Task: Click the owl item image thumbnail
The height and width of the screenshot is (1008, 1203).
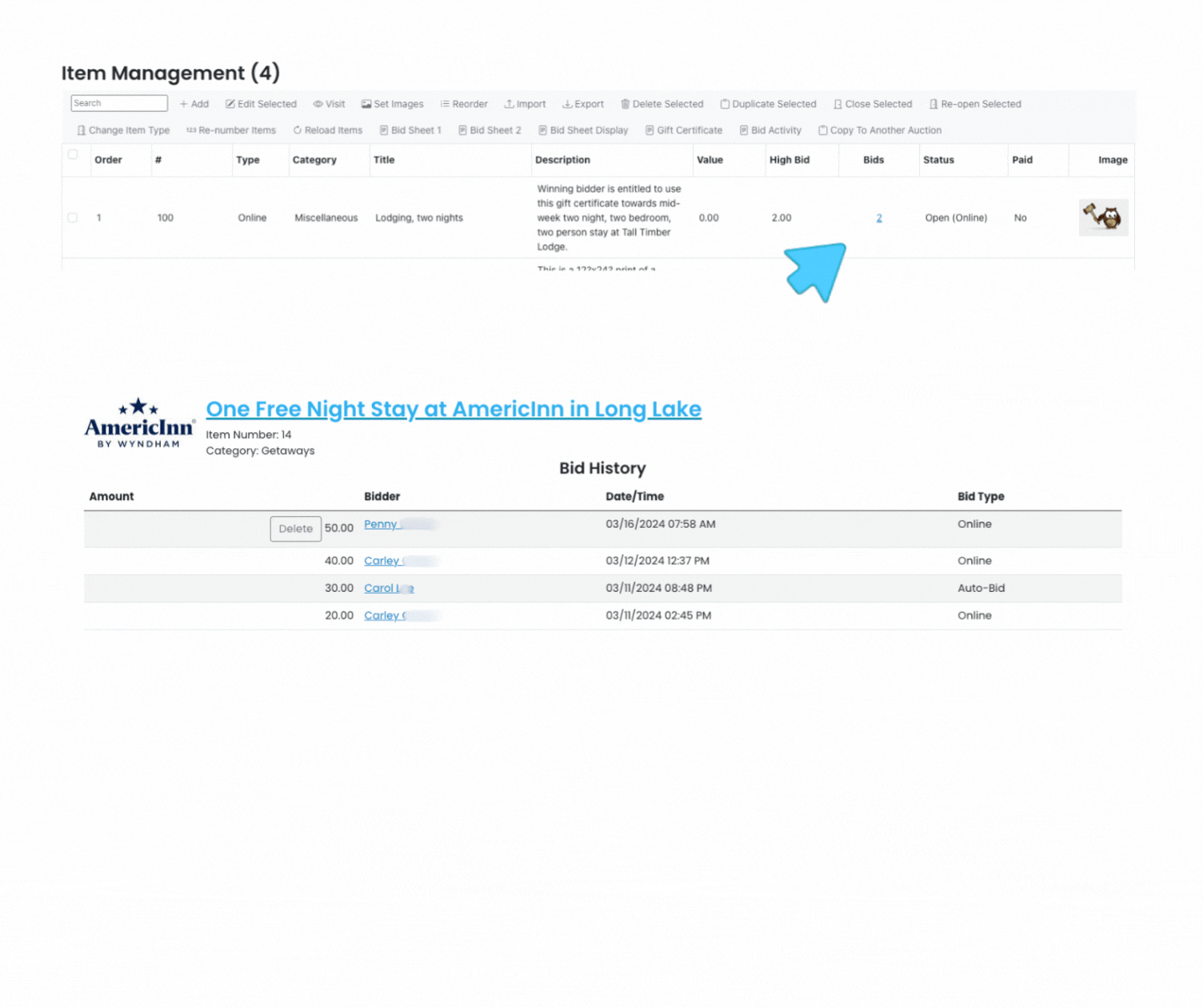Action: pyautogui.click(x=1104, y=218)
